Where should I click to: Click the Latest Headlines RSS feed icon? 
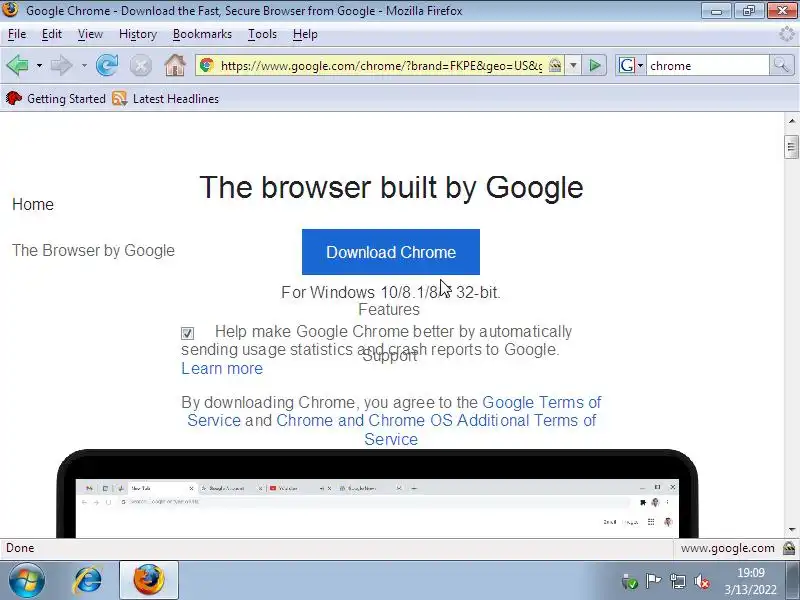pos(119,98)
